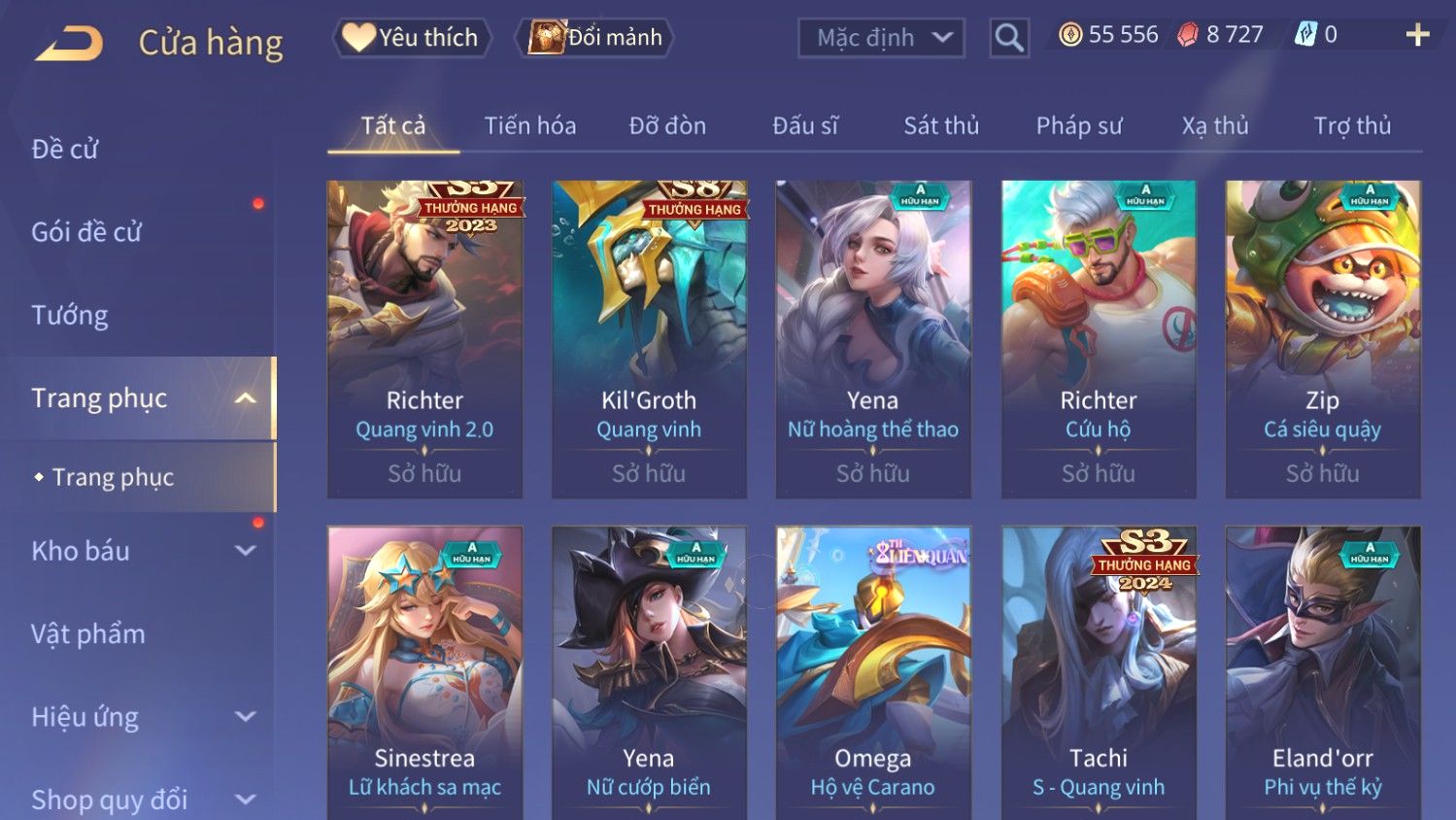The width and height of the screenshot is (1456, 820).
Task: Open Đổi mảnh shard exchange
Action: tap(594, 38)
